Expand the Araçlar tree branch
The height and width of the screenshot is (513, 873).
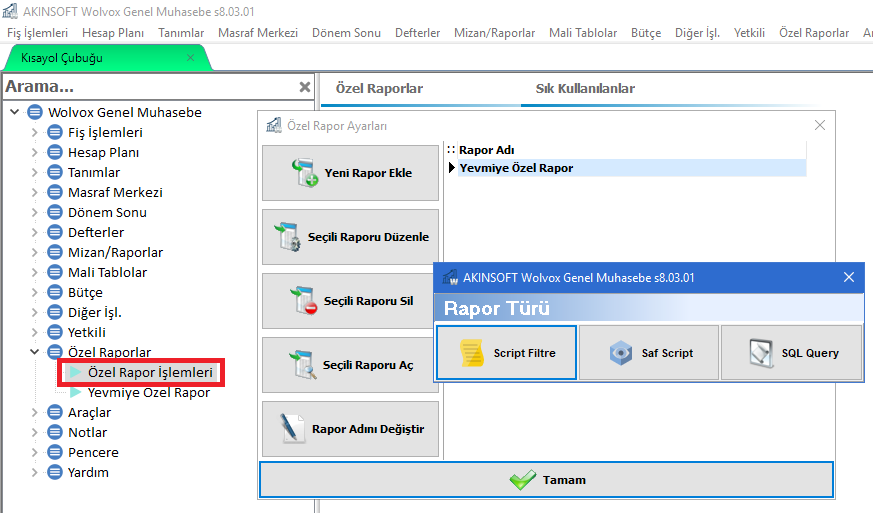pos(35,412)
